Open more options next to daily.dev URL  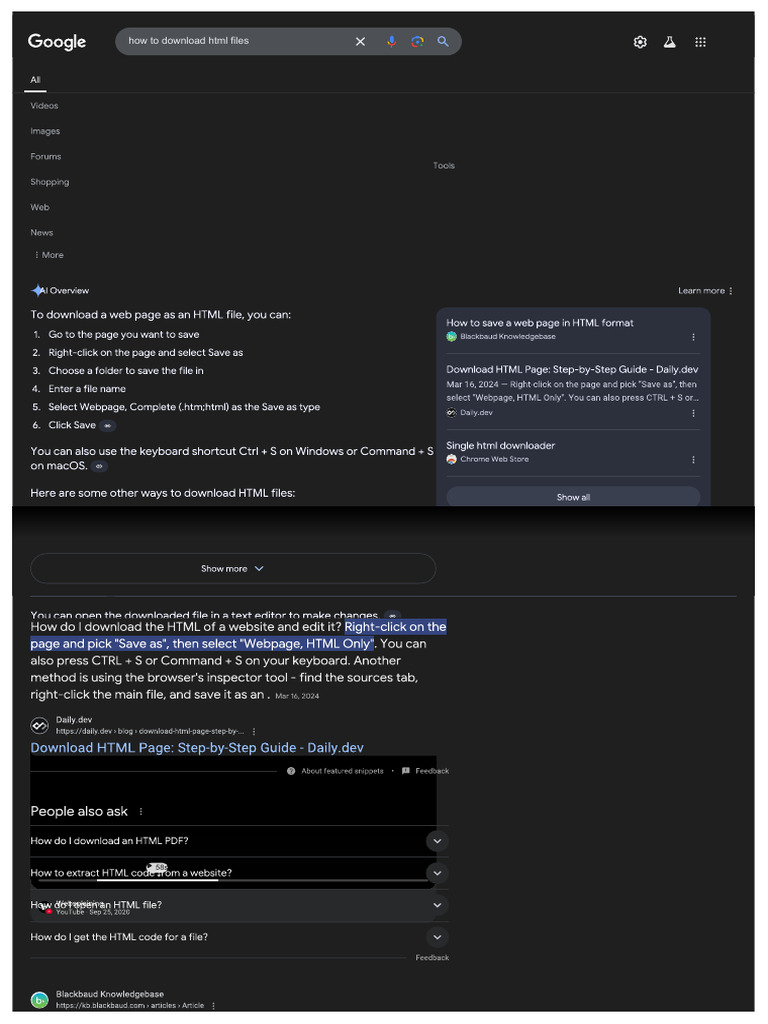coord(254,731)
